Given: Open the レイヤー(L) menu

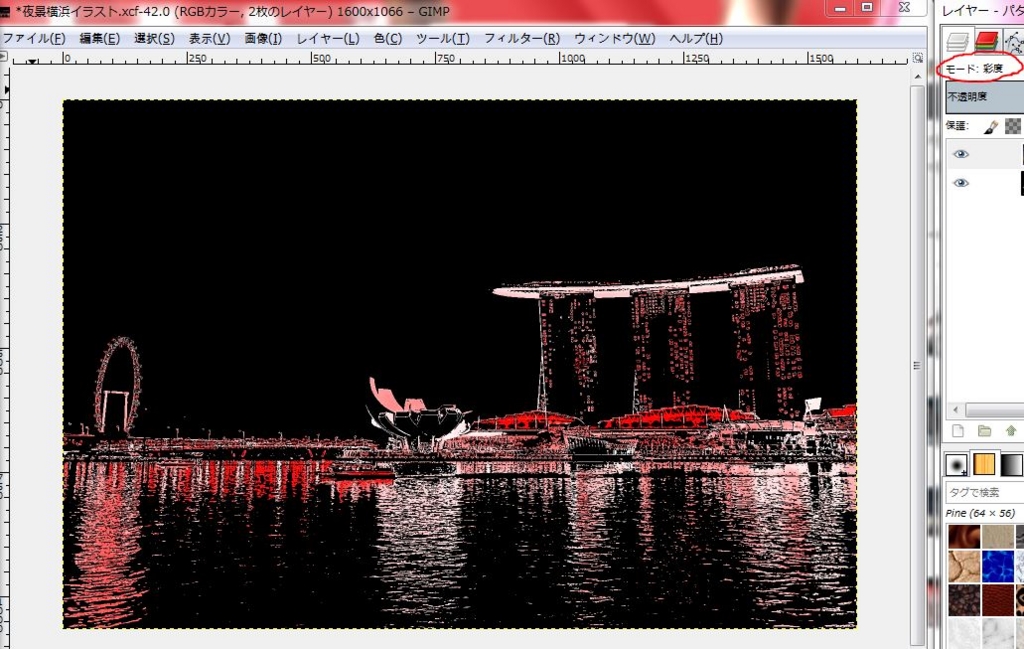Looking at the screenshot, I should pos(328,39).
